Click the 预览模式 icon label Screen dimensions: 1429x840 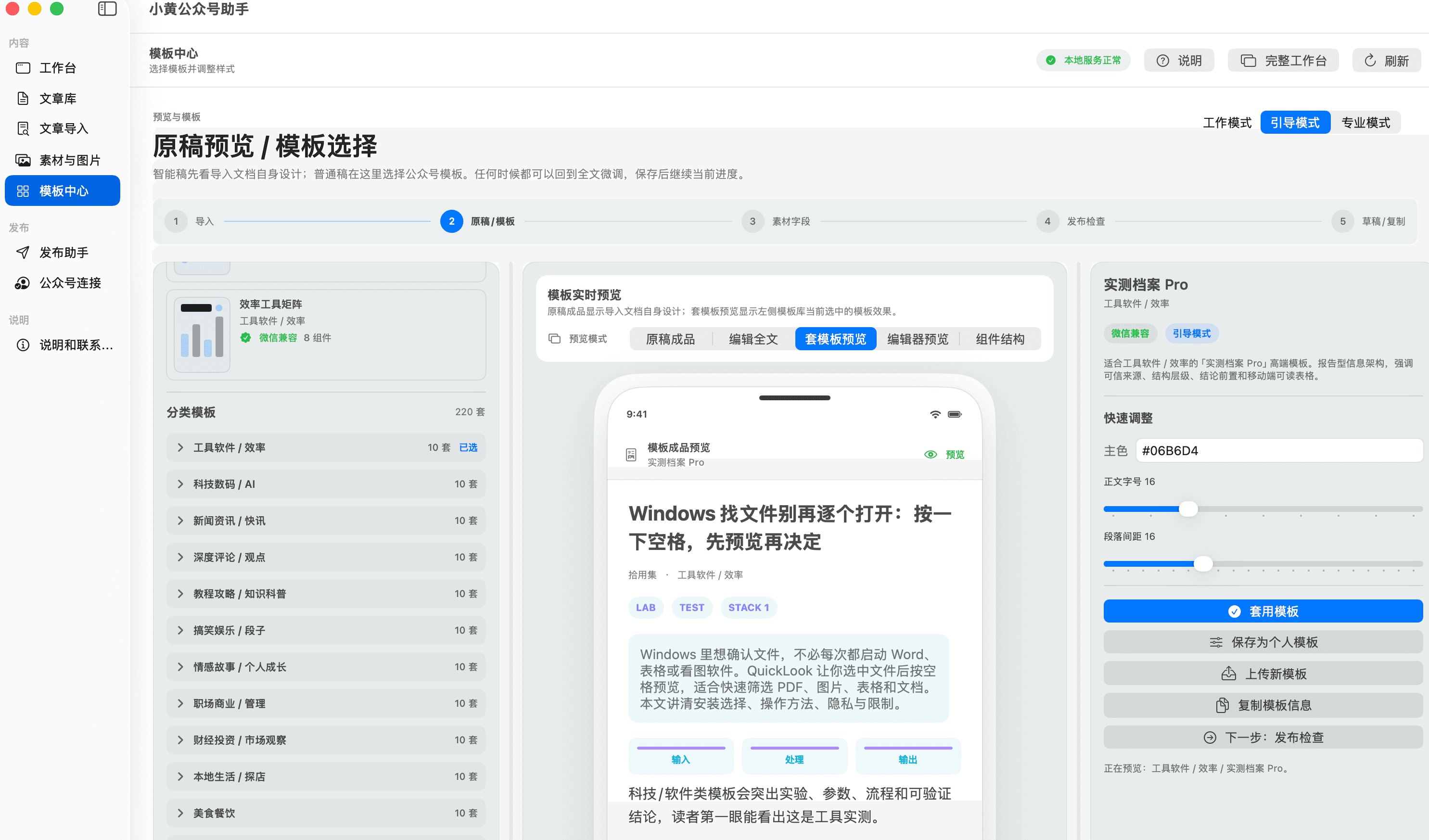coord(555,339)
